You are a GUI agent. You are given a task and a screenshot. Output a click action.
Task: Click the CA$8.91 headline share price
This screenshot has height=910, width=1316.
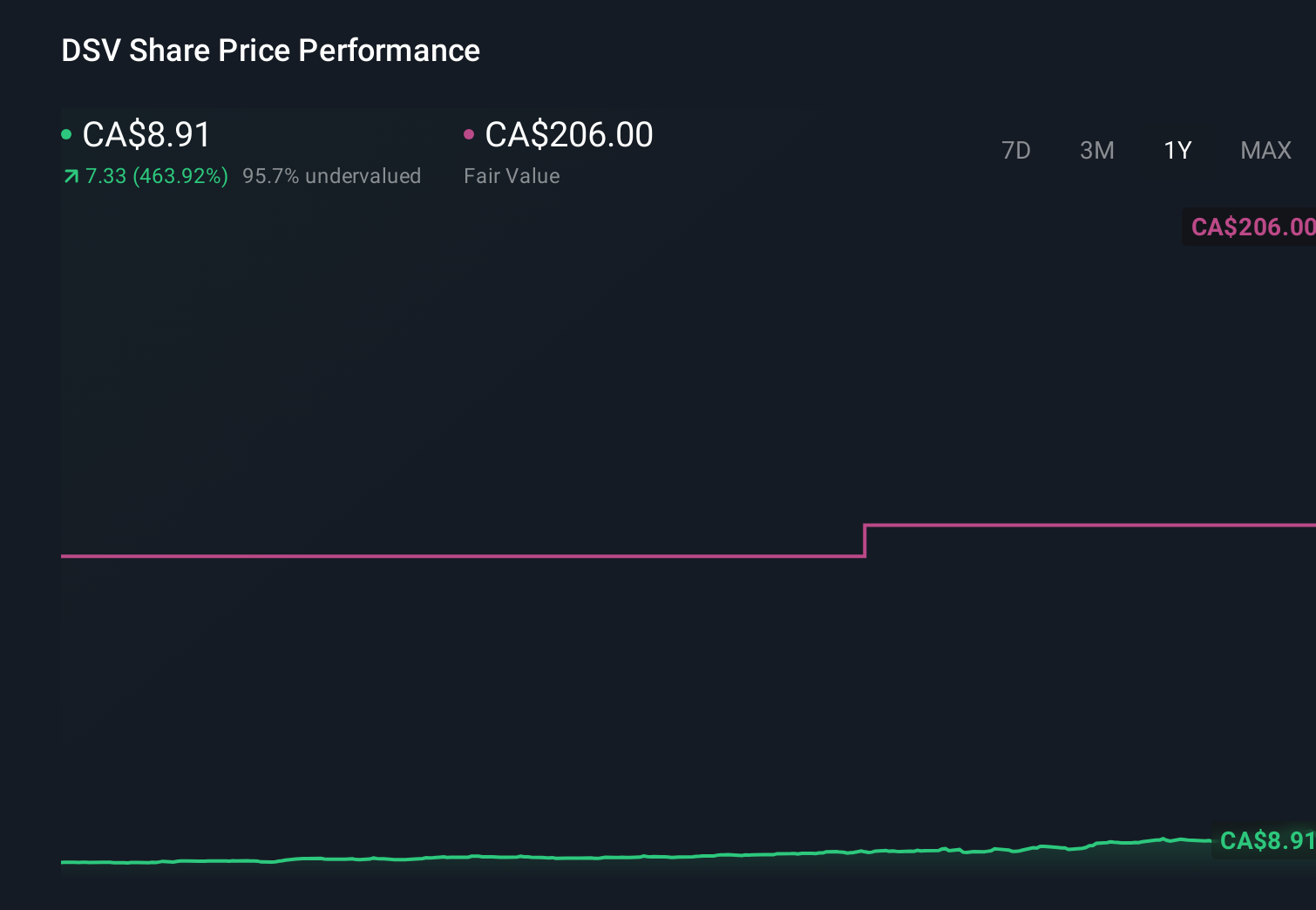click(146, 135)
